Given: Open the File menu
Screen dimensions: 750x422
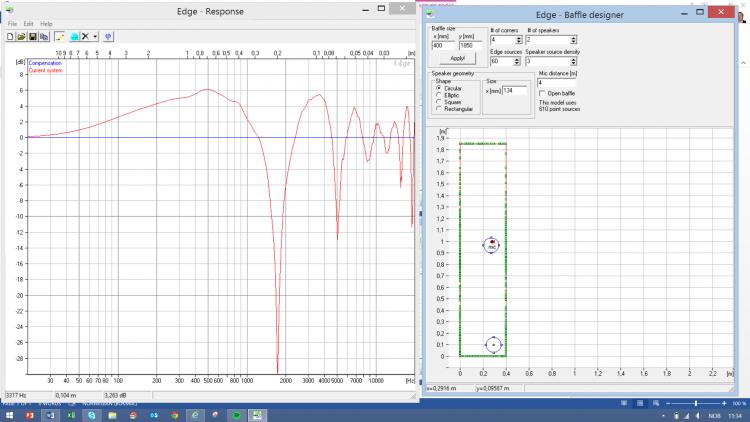Looking at the screenshot, I should click(x=13, y=23).
